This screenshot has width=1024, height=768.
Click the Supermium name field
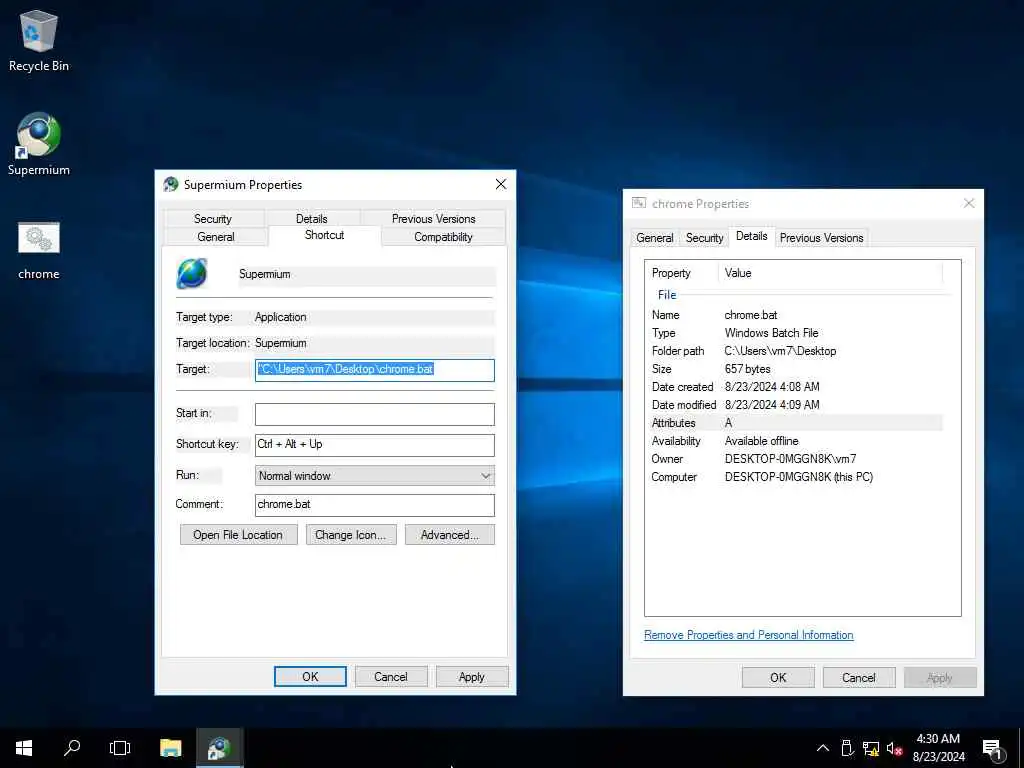pyautogui.click(x=366, y=274)
